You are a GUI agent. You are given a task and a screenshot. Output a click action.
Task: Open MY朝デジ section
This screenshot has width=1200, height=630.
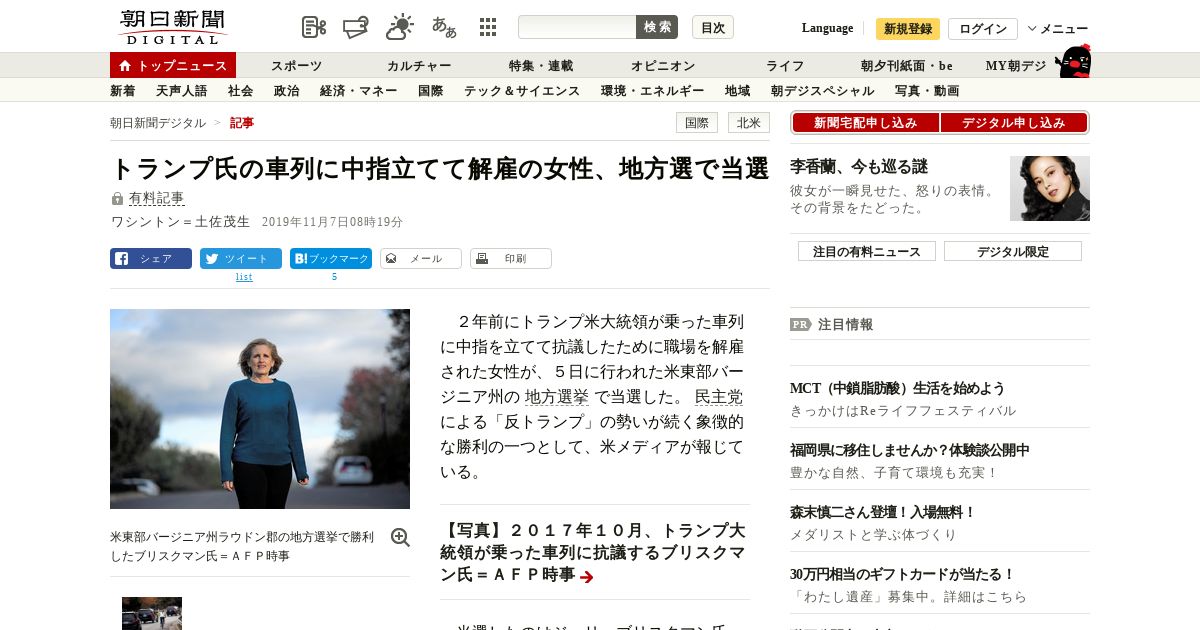coord(1016,66)
